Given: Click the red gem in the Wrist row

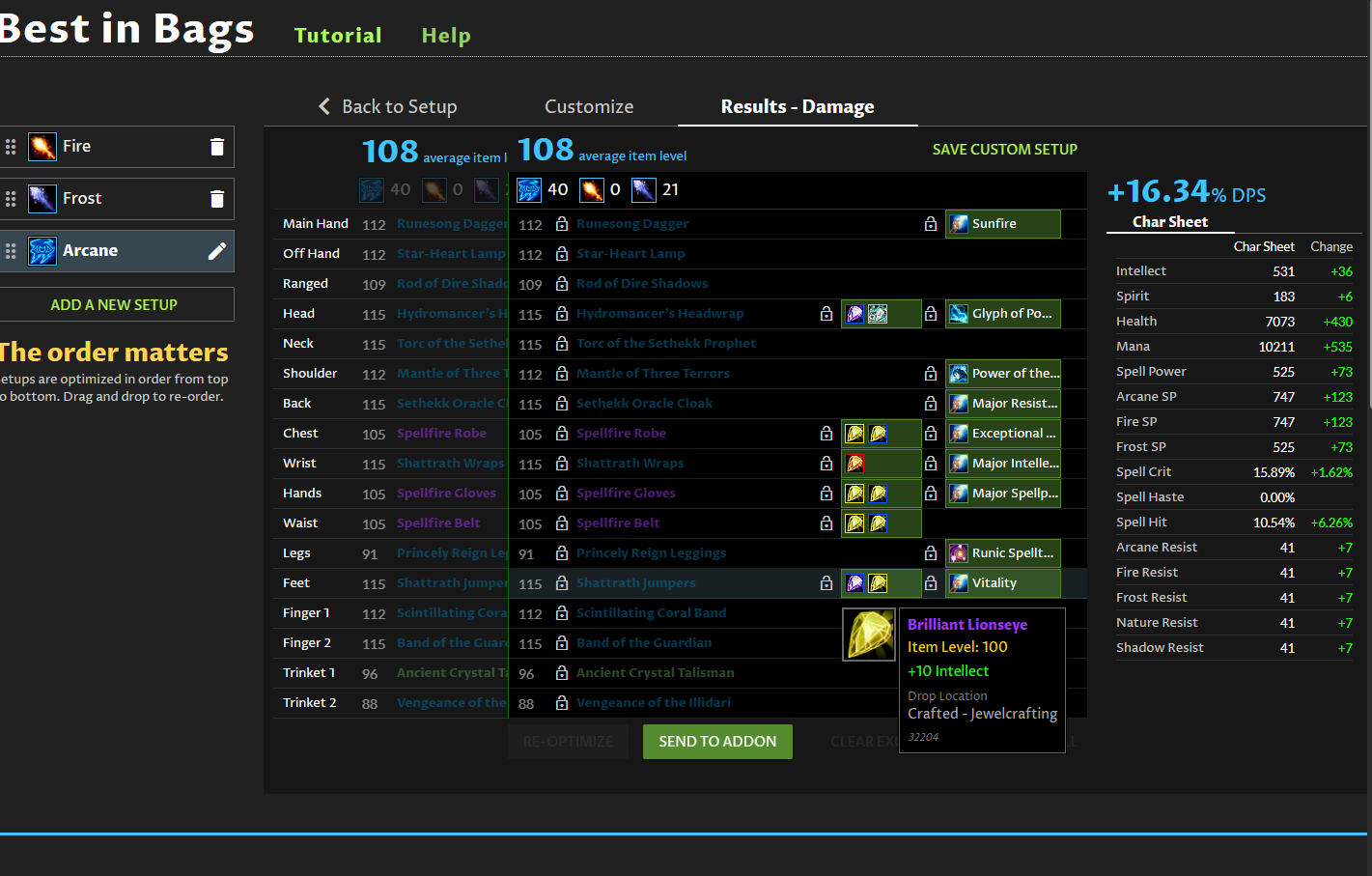Looking at the screenshot, I should point(854,464).
